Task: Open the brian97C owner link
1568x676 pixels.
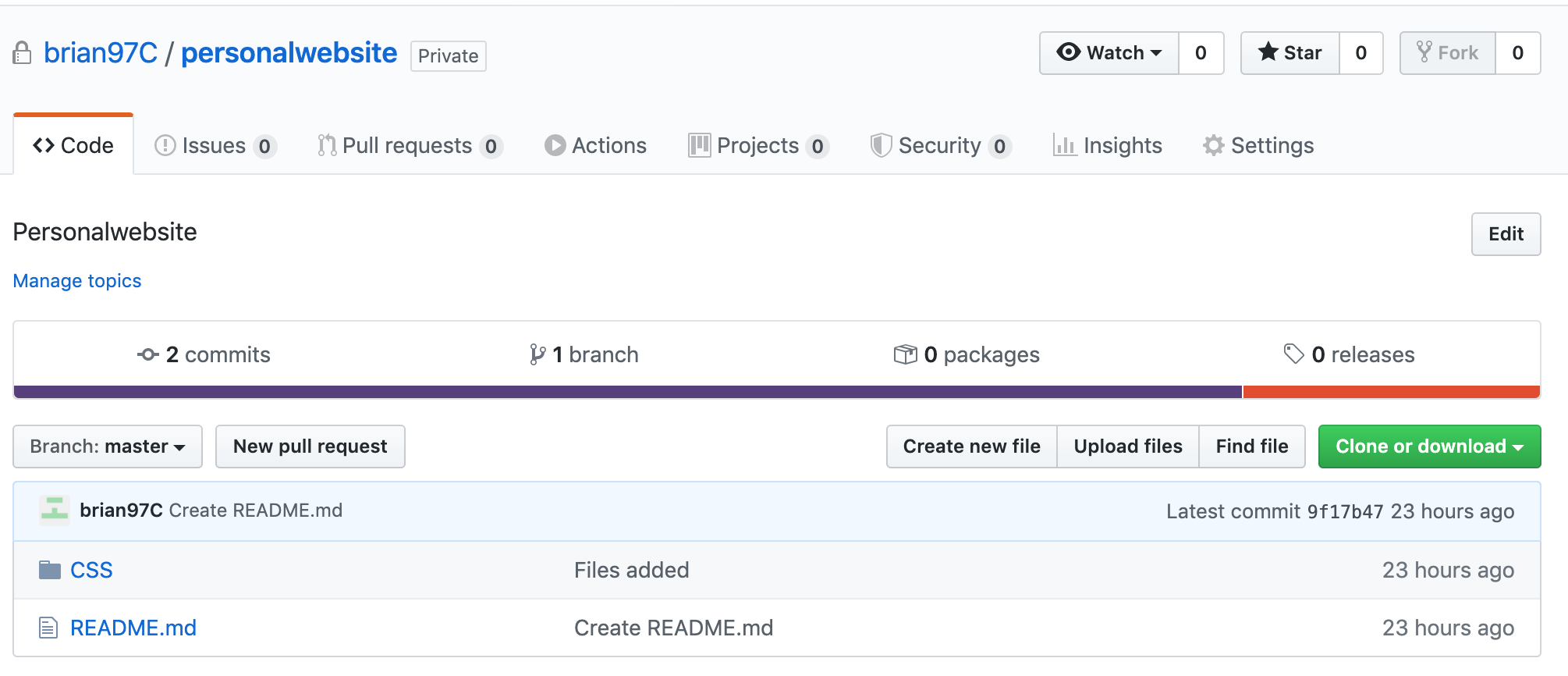Action: [x=101, y=53]
